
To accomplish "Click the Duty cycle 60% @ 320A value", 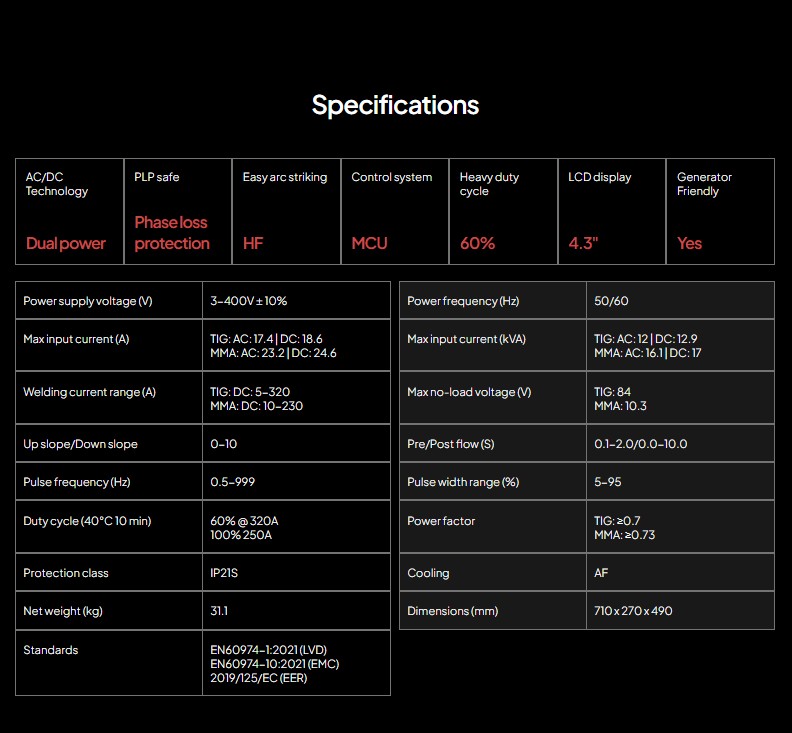I will (x=245, y=521).
